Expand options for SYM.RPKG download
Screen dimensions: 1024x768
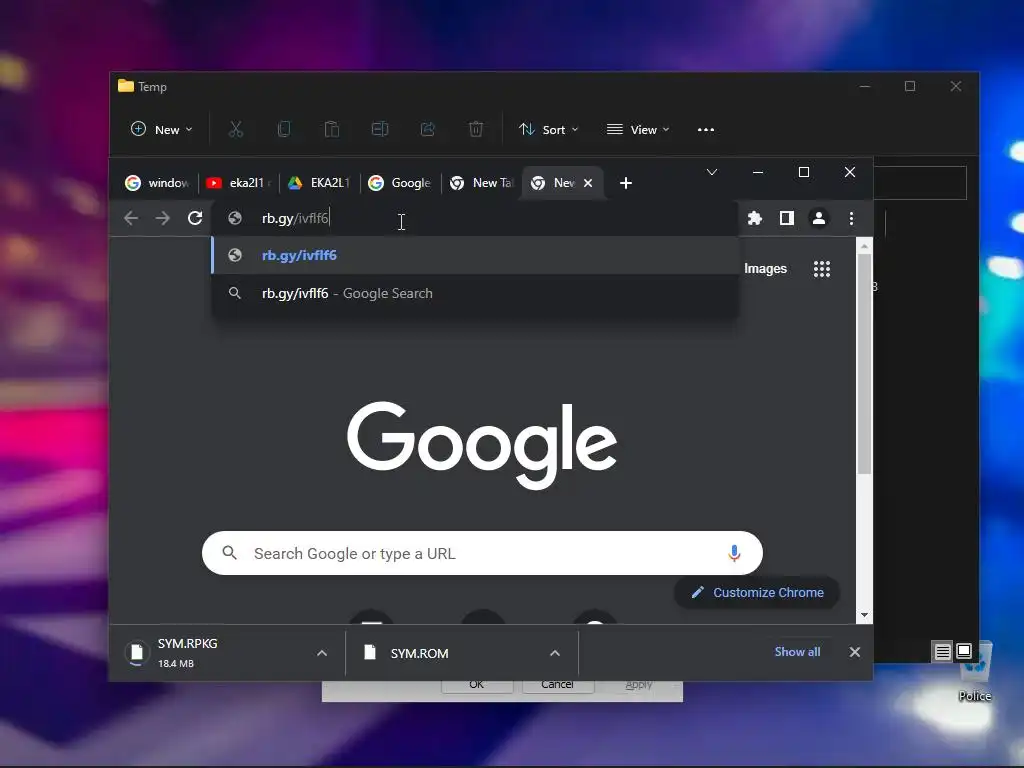click(322, 652)
